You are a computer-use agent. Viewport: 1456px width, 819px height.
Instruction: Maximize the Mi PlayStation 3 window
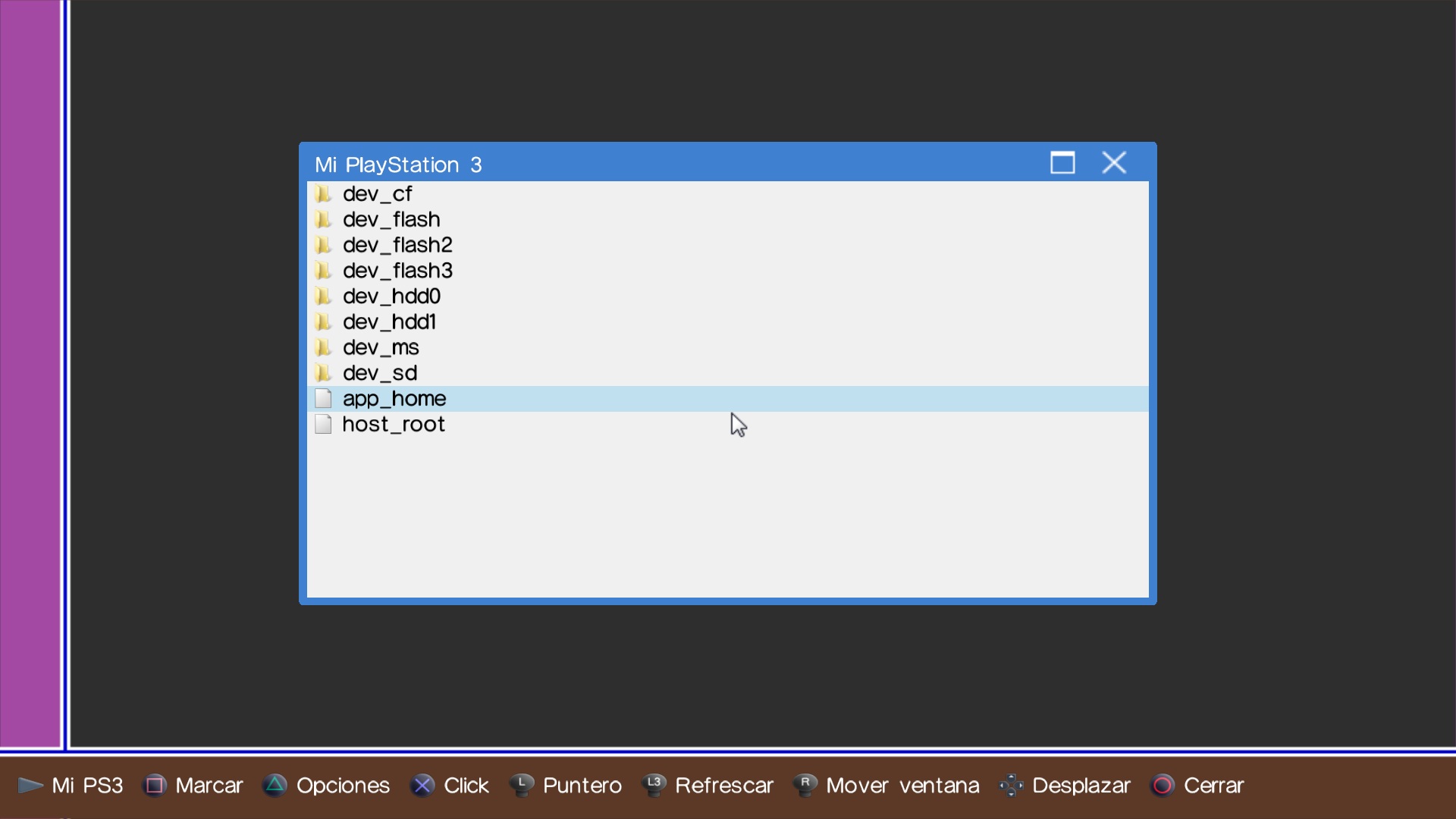[1062, 162]
